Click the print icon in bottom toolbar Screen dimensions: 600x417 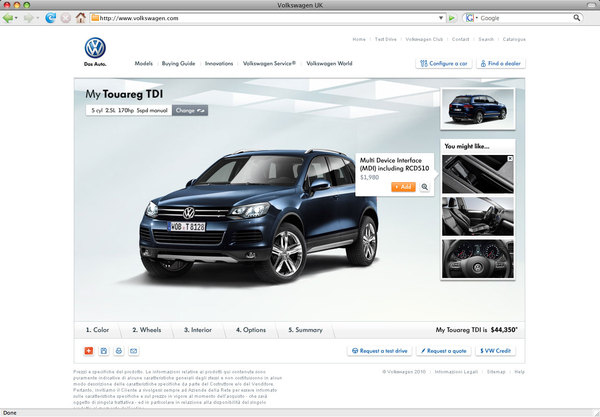tap(118, 351)
